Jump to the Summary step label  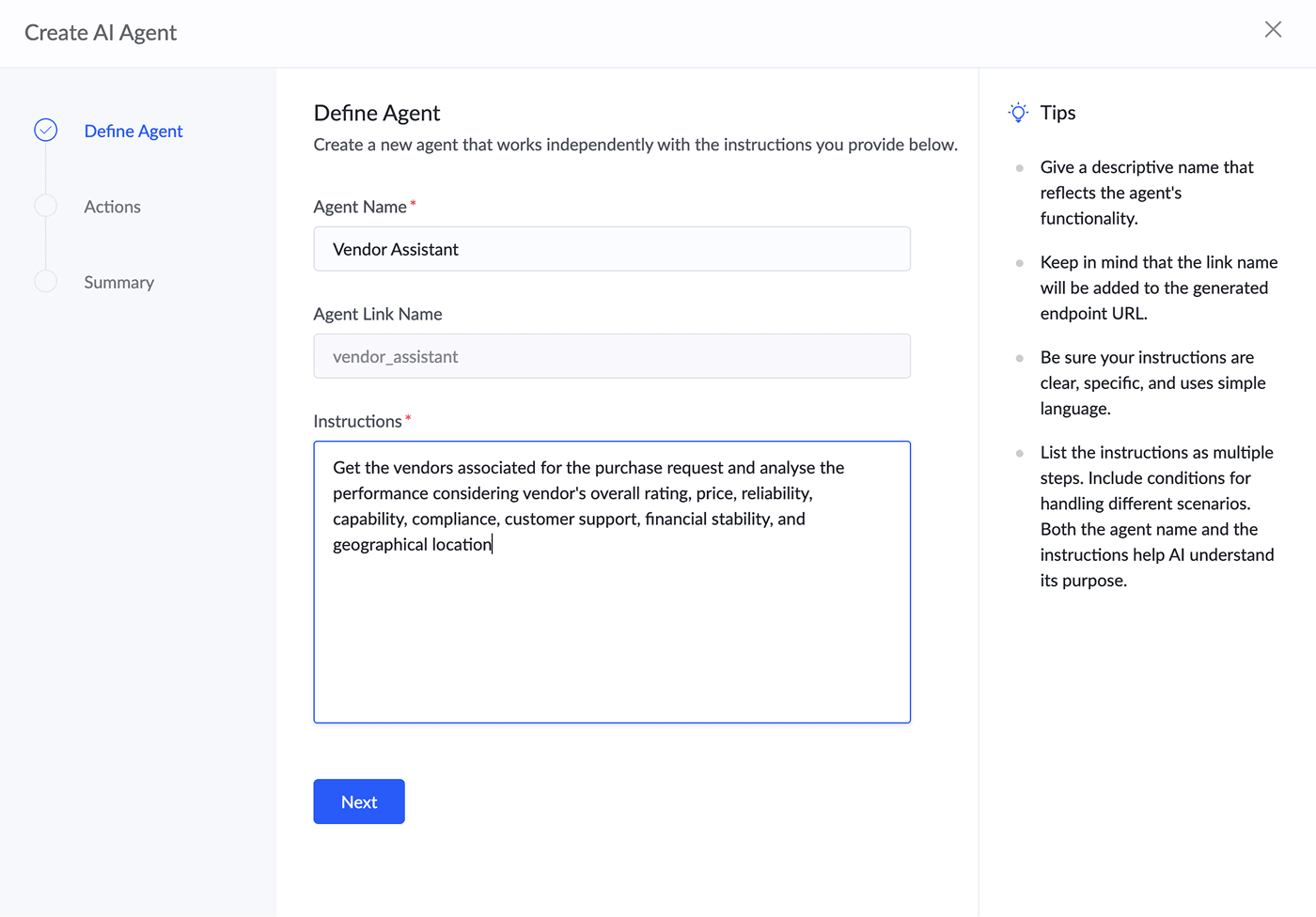[x=119, y=283]
